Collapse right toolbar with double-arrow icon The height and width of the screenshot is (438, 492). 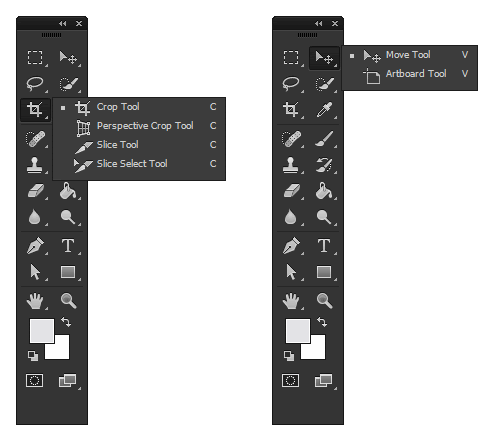coord(319,23)
